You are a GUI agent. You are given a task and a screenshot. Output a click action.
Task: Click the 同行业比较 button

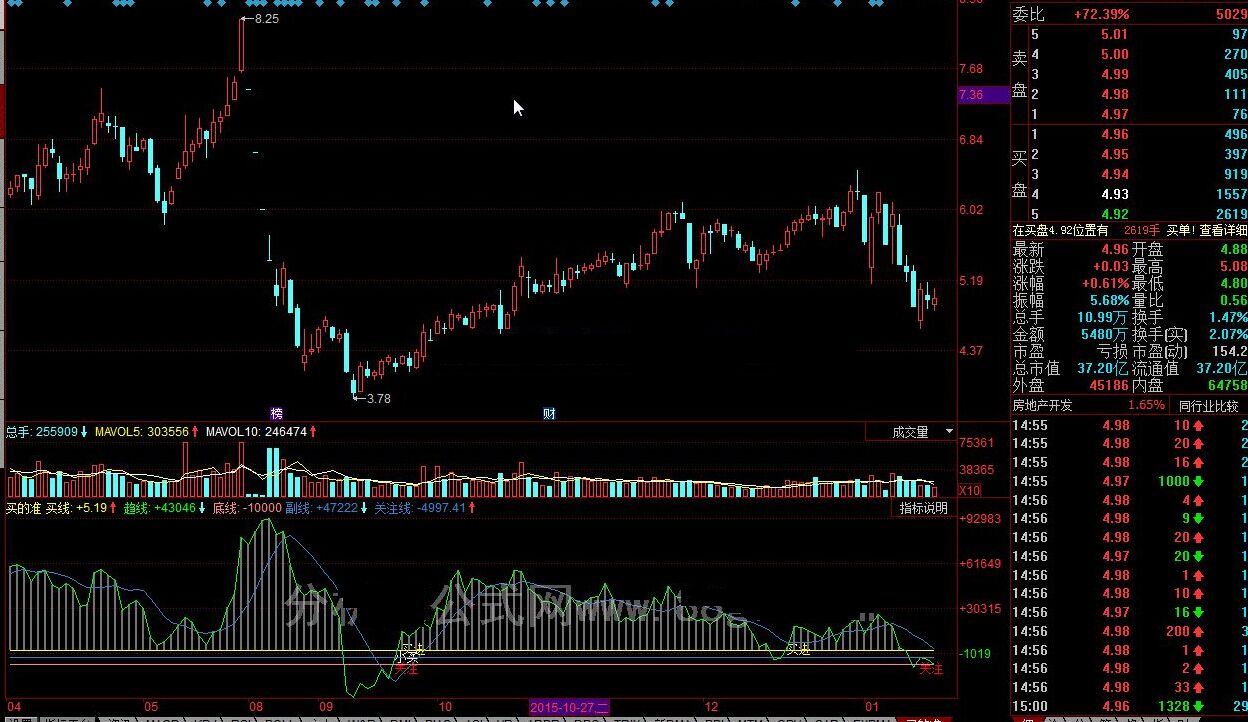pos(1208,406)
